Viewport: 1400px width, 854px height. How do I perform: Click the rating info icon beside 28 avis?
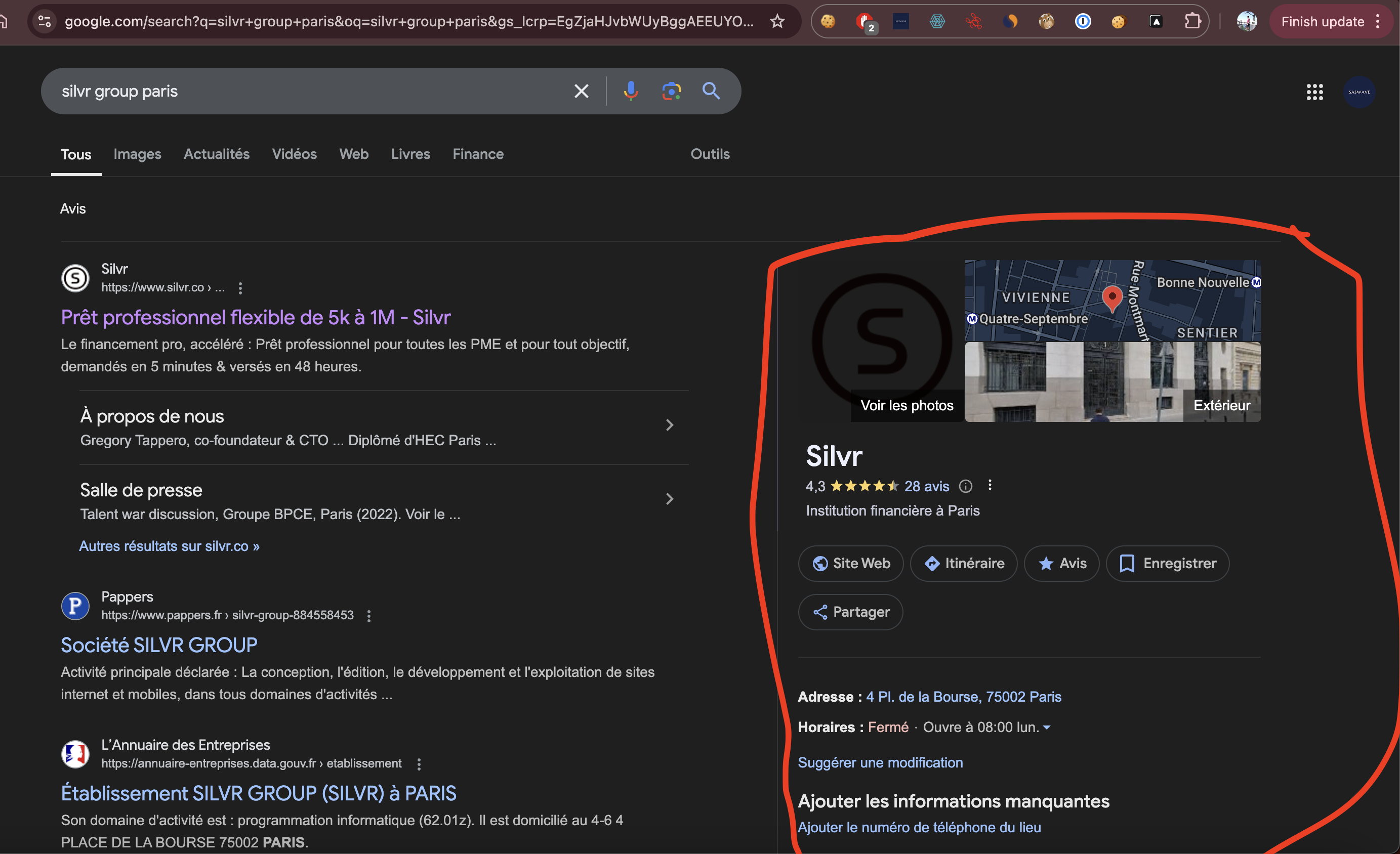tap(966, 486)
